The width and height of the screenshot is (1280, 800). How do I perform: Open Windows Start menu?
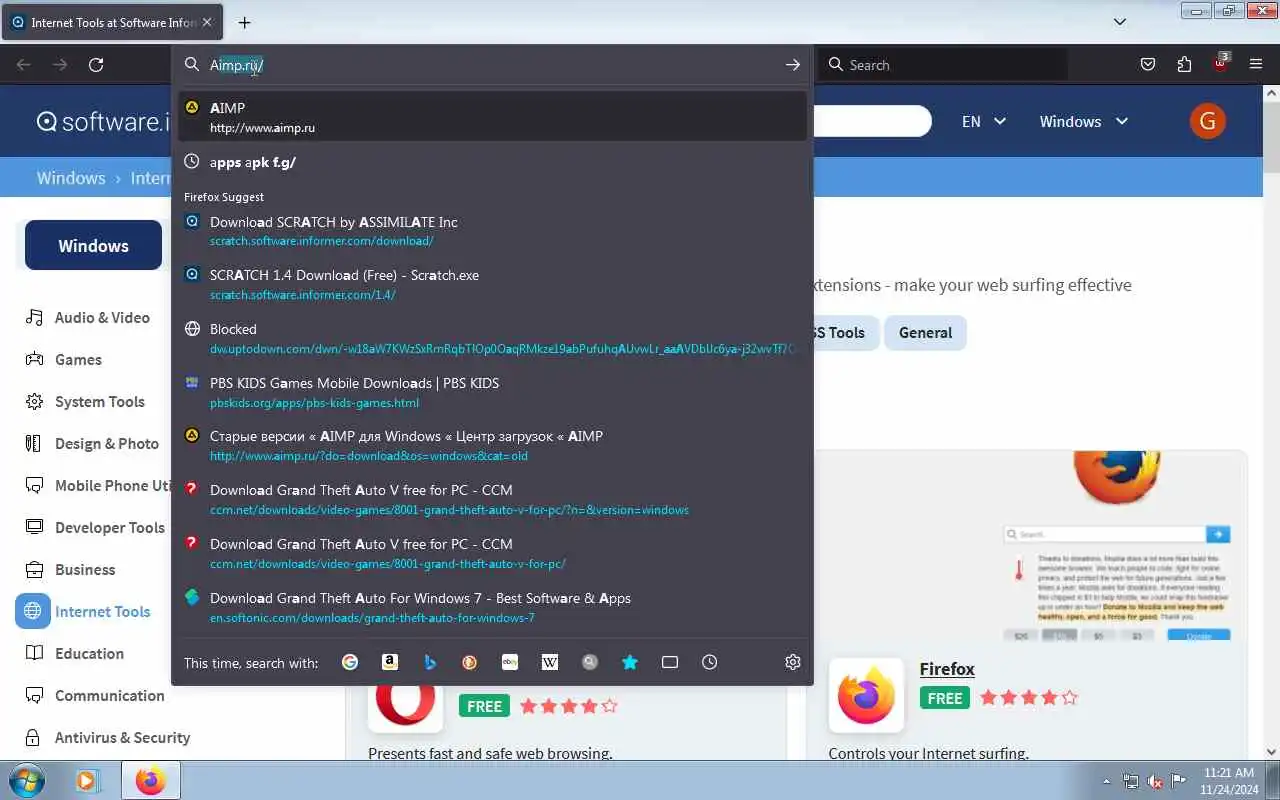(26, 780)
